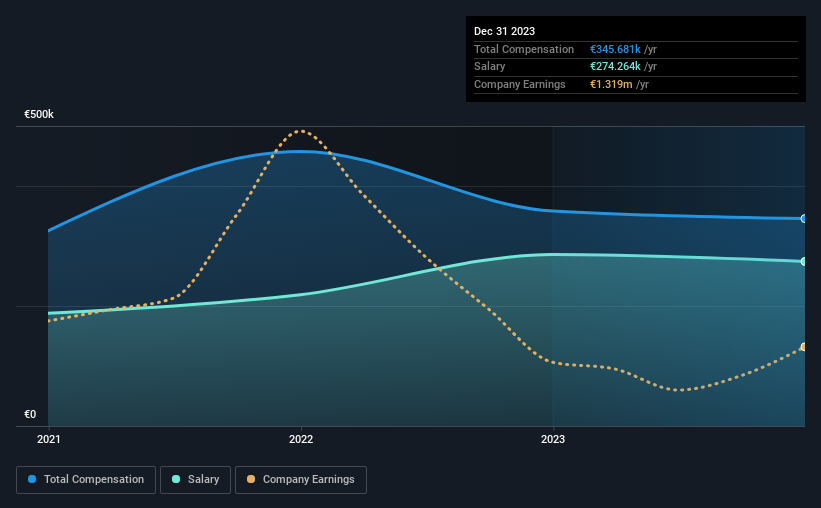The width and height of the screenshot is (821, 508).
Task: Click the peak of the dotted earnings line
Action: (x=301, y=131)
